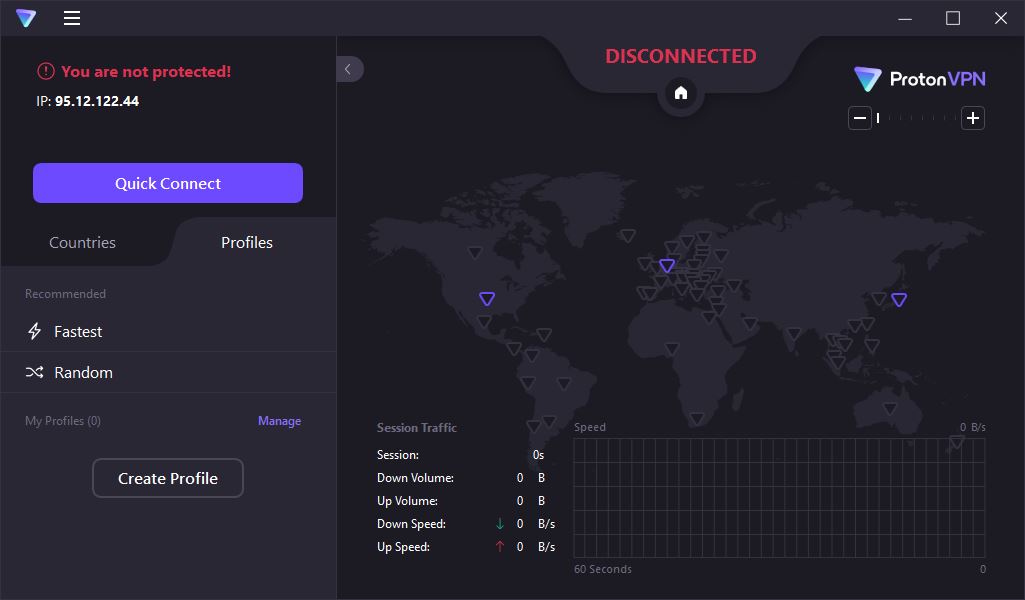Click the shuffle Random icon
This screenshot has height=600, width=1025.
(x=35, y=373)
